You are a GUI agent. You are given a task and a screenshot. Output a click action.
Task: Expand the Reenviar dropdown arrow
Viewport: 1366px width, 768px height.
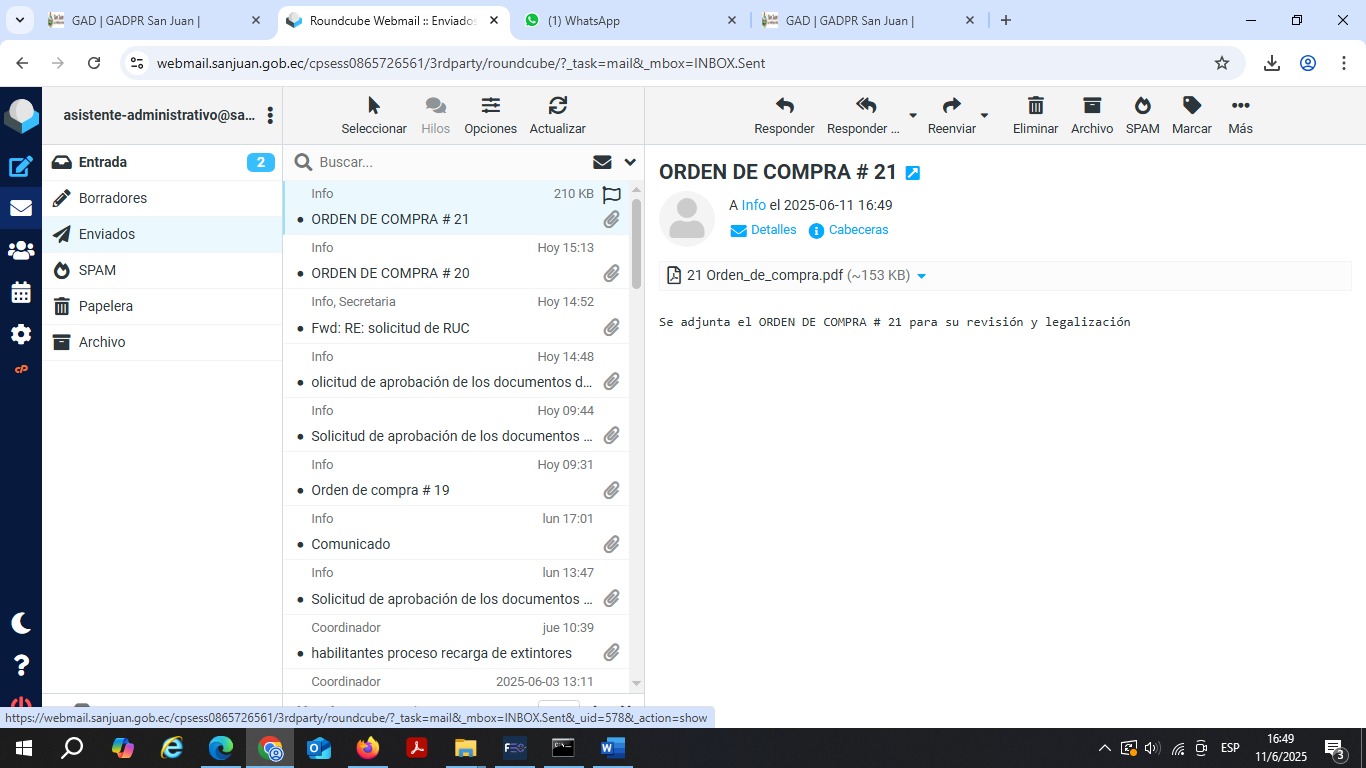point(984,116)
